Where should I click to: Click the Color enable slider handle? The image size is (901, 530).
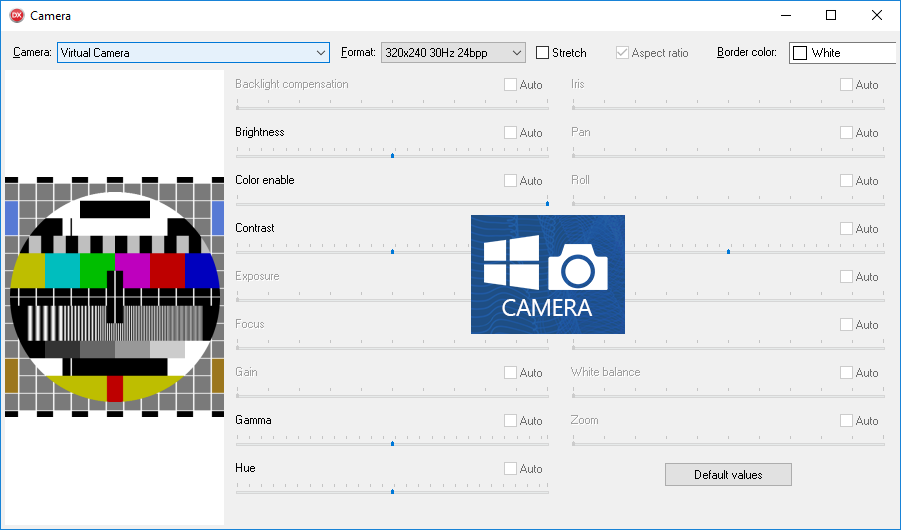click(547, 203)
